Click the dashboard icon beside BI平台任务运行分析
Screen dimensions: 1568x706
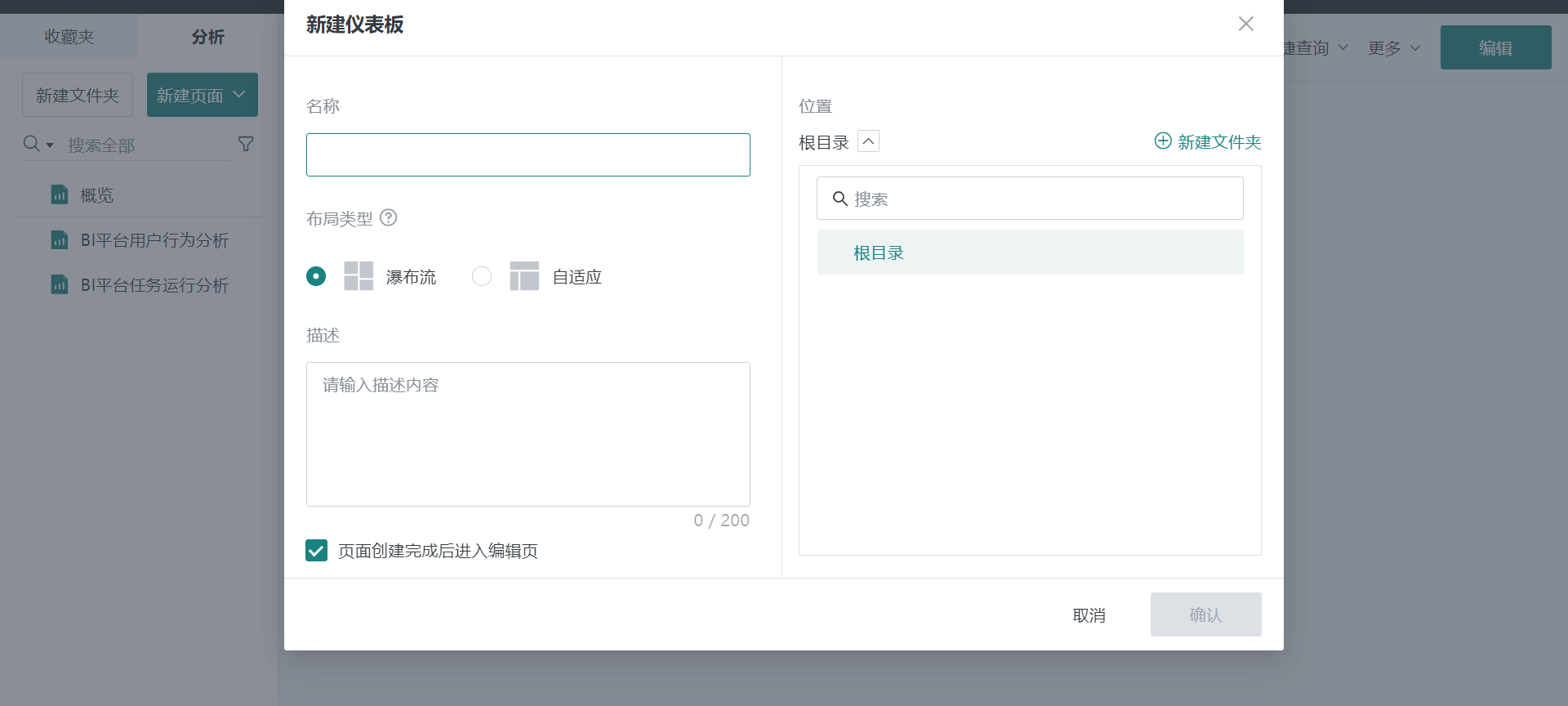coord(60,285)
